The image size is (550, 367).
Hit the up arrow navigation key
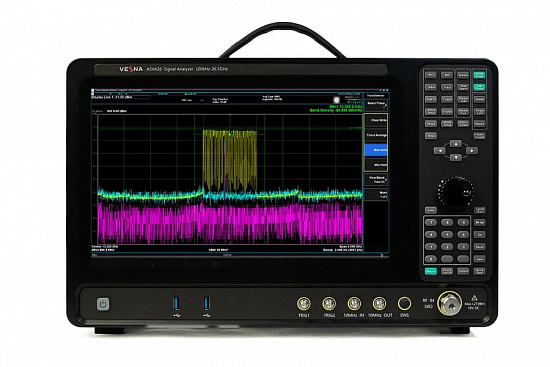coord(456,144)
